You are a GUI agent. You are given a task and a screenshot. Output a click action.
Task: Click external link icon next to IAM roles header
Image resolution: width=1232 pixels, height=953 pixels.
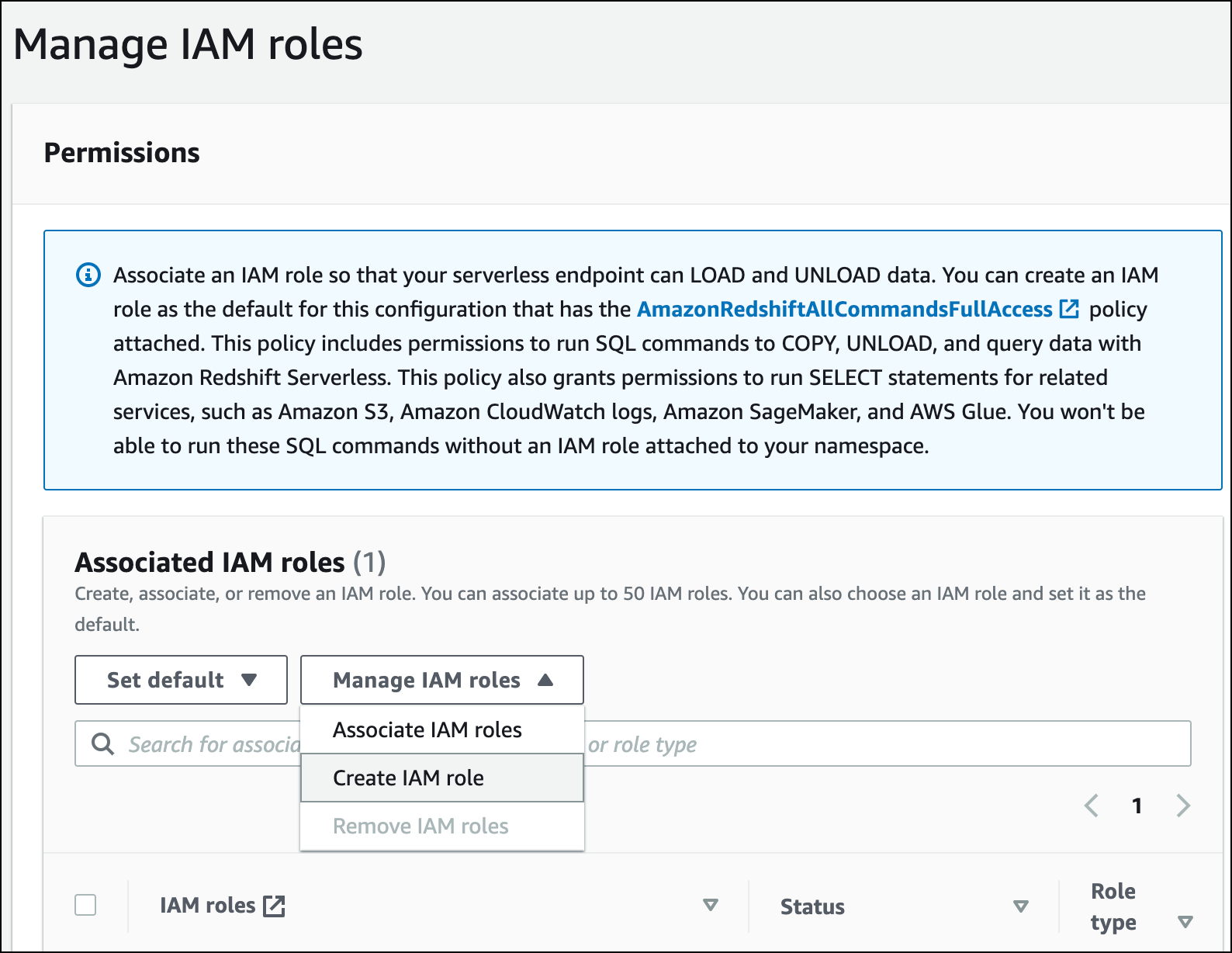coord(274,906)
